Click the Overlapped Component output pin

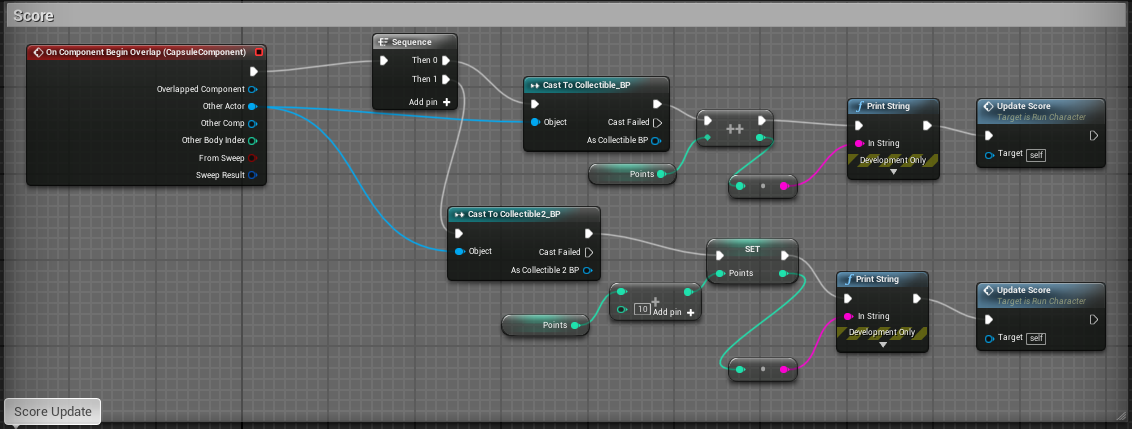point(252,89)
